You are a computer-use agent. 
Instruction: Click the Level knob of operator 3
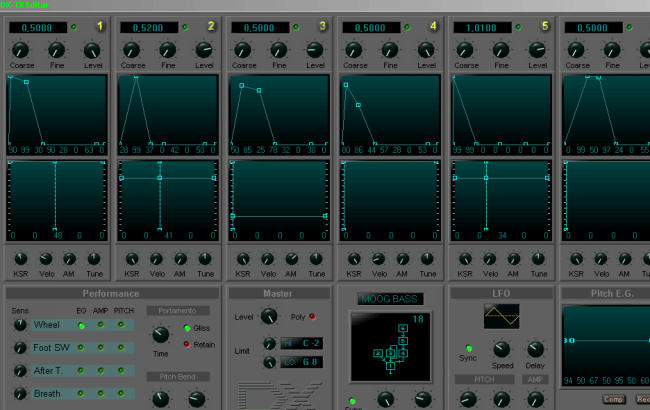[315, 50]
